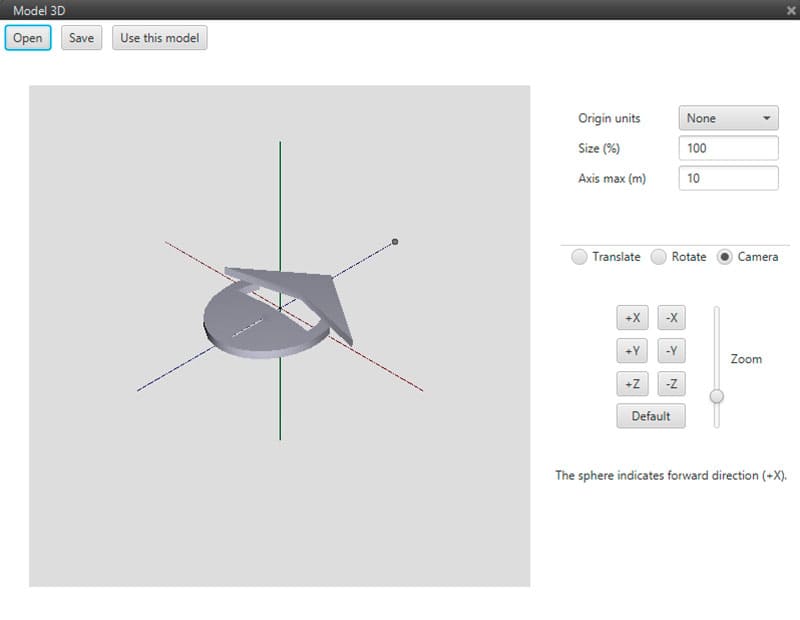800x620 pixels.
Task: Set camera view to -Z
Action: pyautogui.click(x=671, y=384)
